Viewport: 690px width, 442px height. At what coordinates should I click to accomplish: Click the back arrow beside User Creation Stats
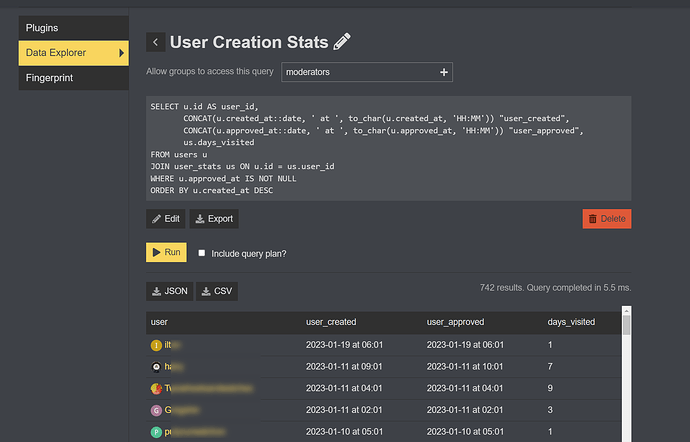tap(155, 42)
